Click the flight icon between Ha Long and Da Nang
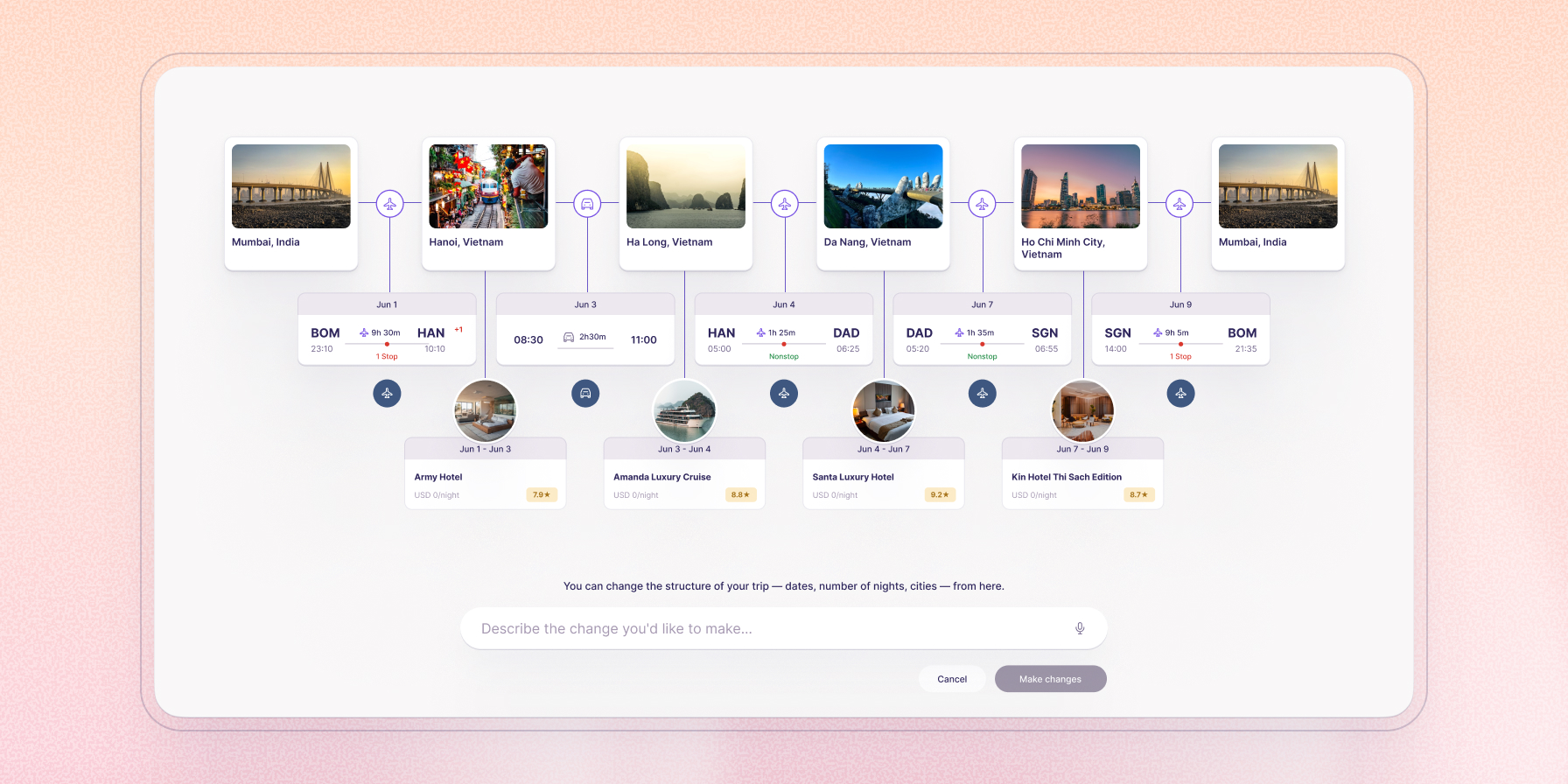The width and height of the screenshot is (1568, 784). [785, 204]
